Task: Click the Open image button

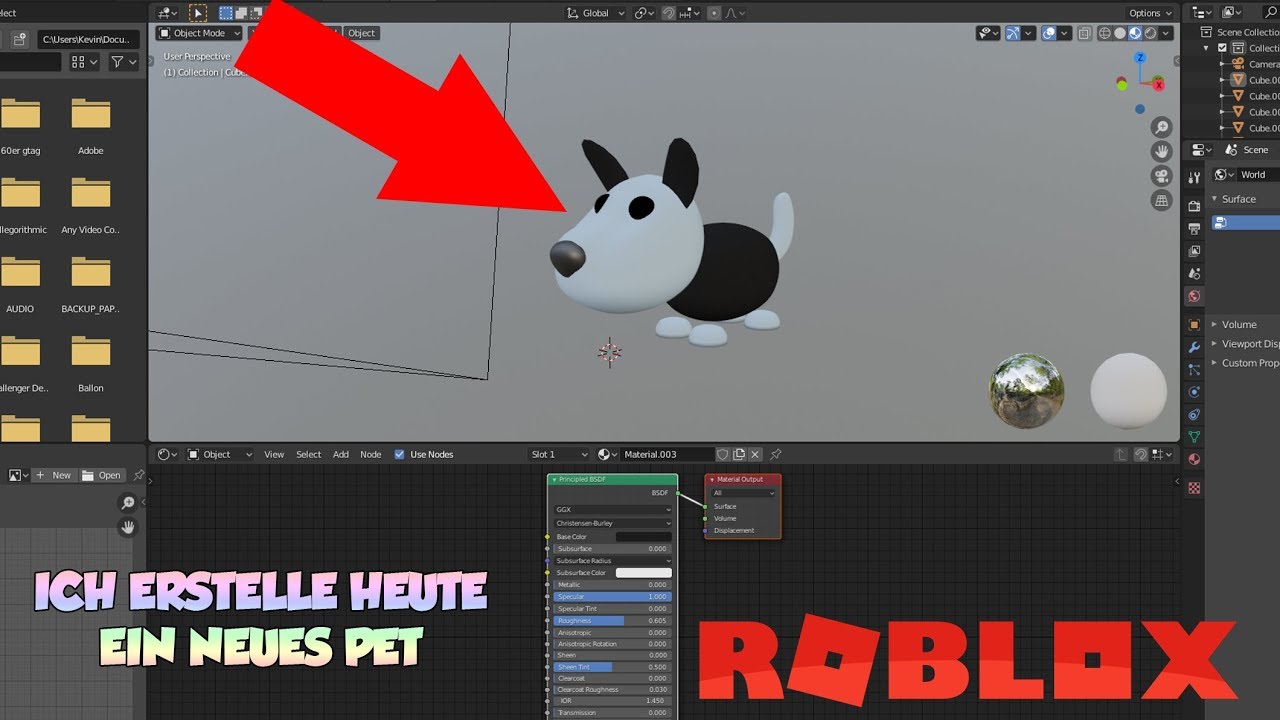Action: (x=102, y=475)
